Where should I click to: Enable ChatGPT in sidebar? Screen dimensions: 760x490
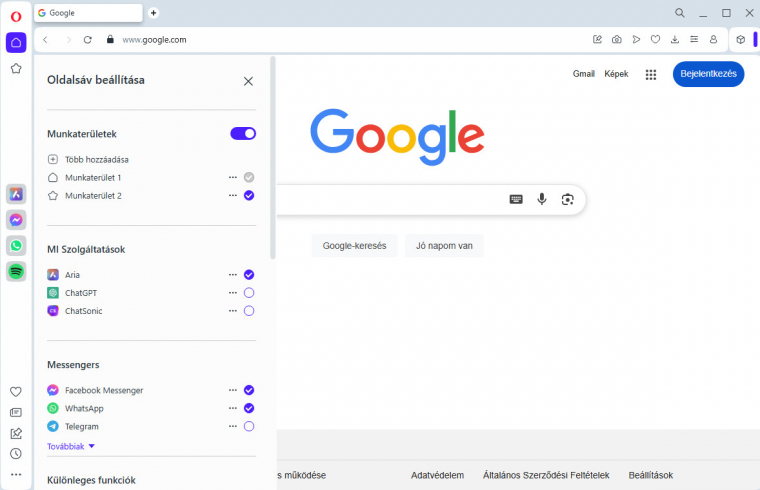249,293
